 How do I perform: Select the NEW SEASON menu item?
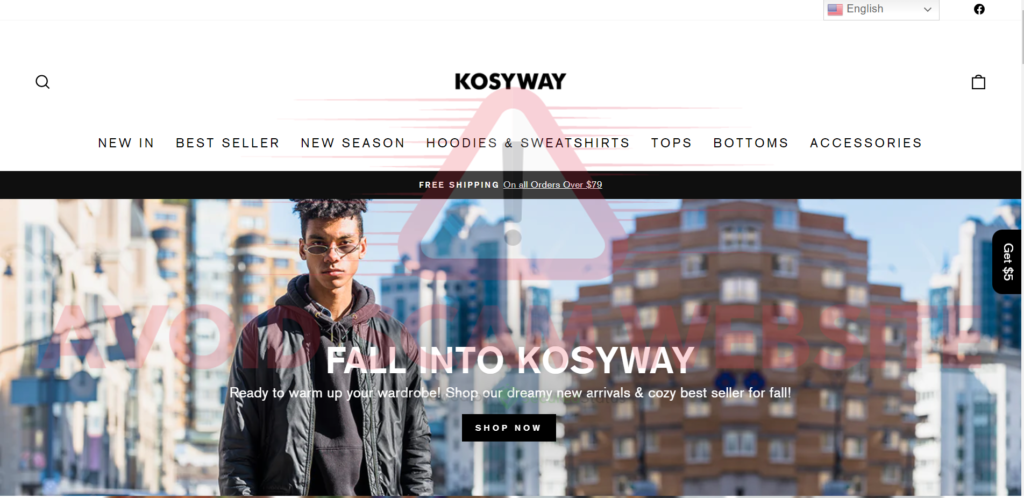pos(353,143)
